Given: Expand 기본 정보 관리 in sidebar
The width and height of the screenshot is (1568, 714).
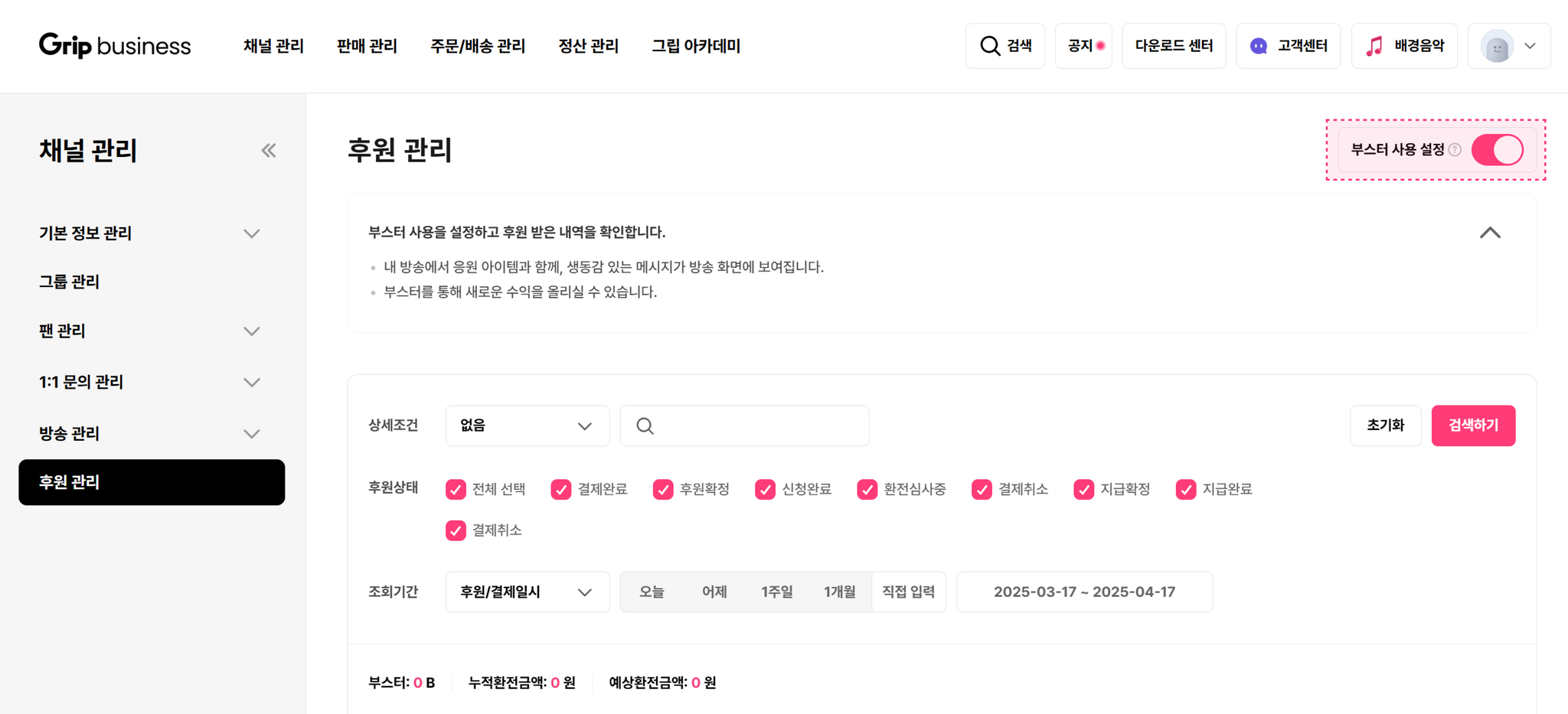Looking at the screenshot, I should 151,233.
